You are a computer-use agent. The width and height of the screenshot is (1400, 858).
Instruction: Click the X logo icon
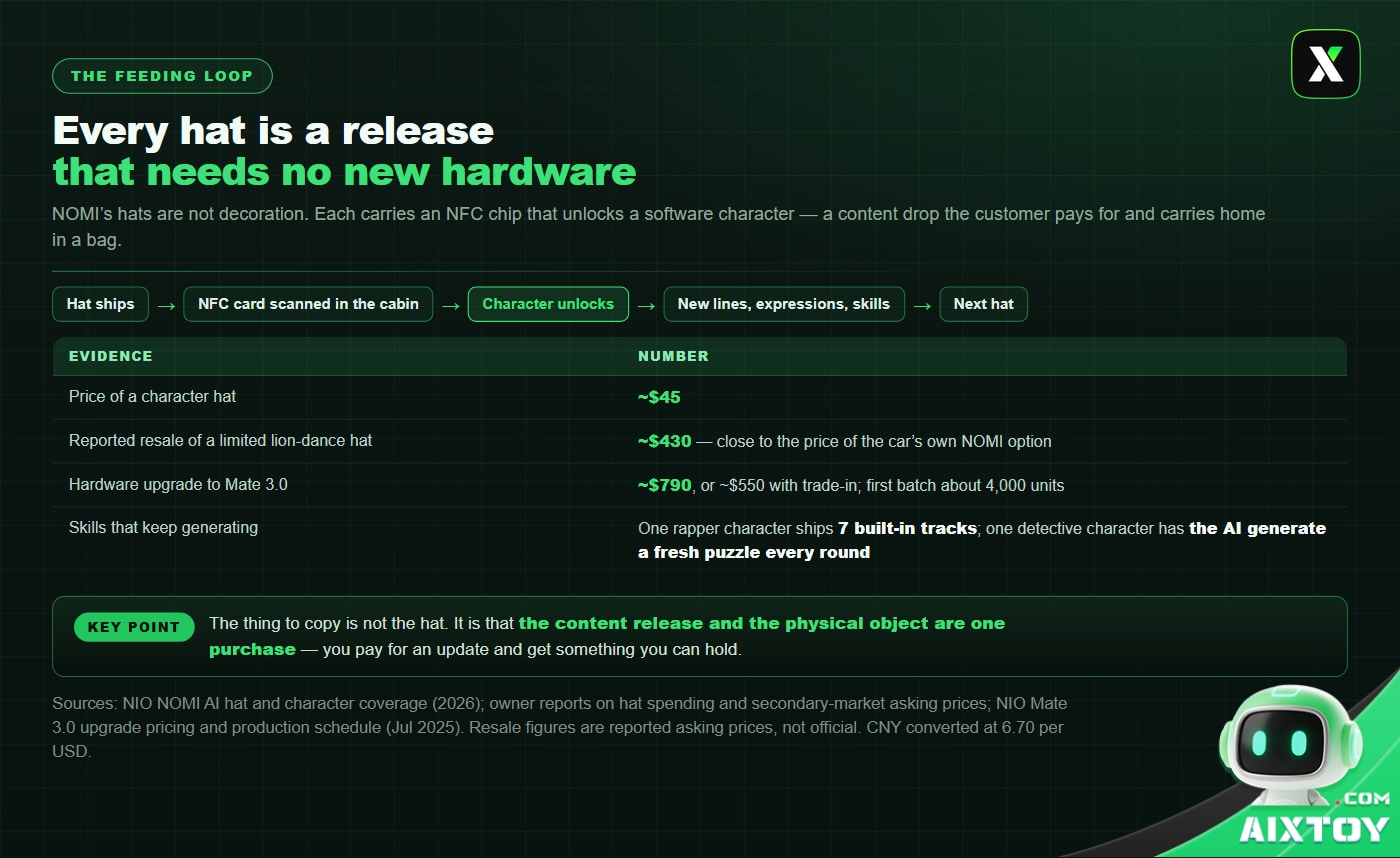pos(1325,64)
